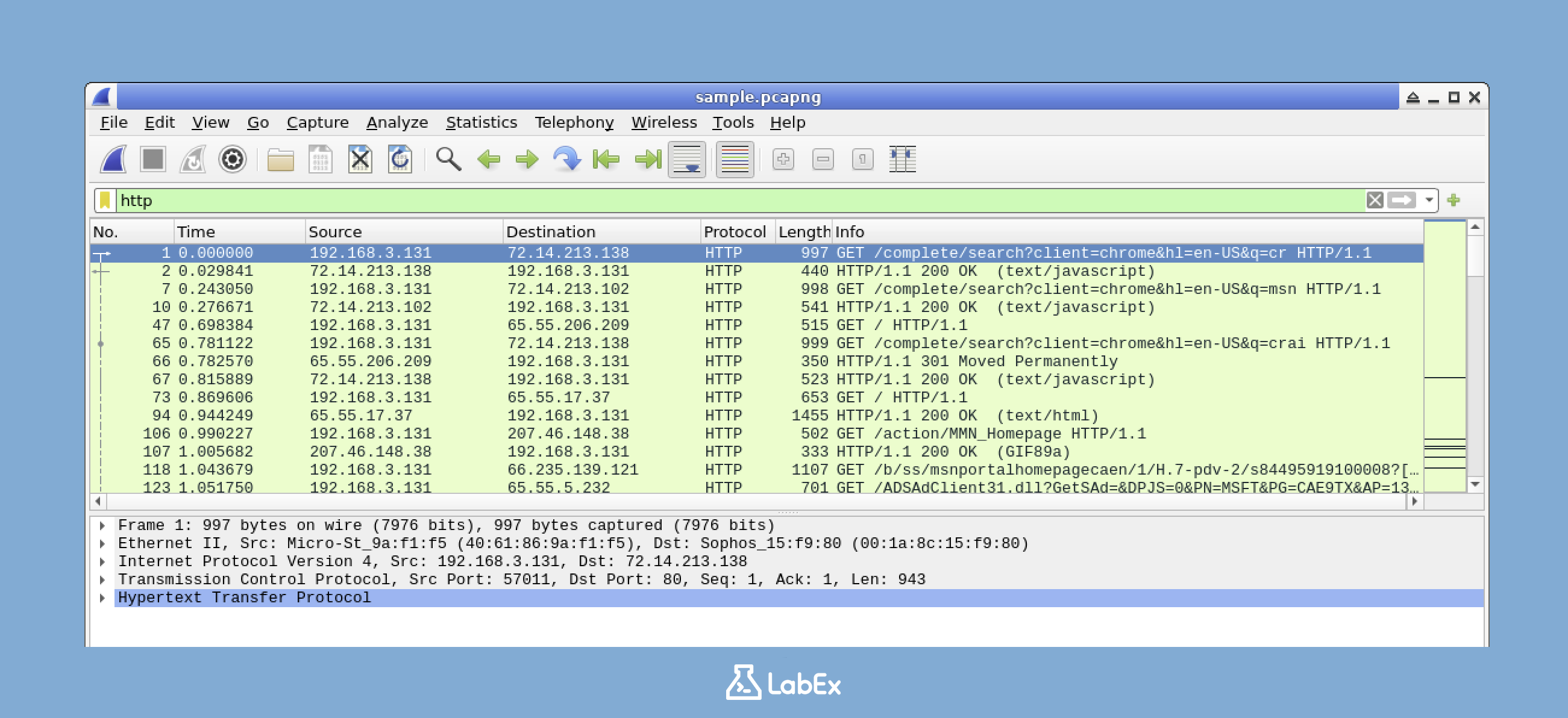Viewport: 1568px width, 718px height.
Task: Open the Statistics menu
Action: [x=481, y=122]
